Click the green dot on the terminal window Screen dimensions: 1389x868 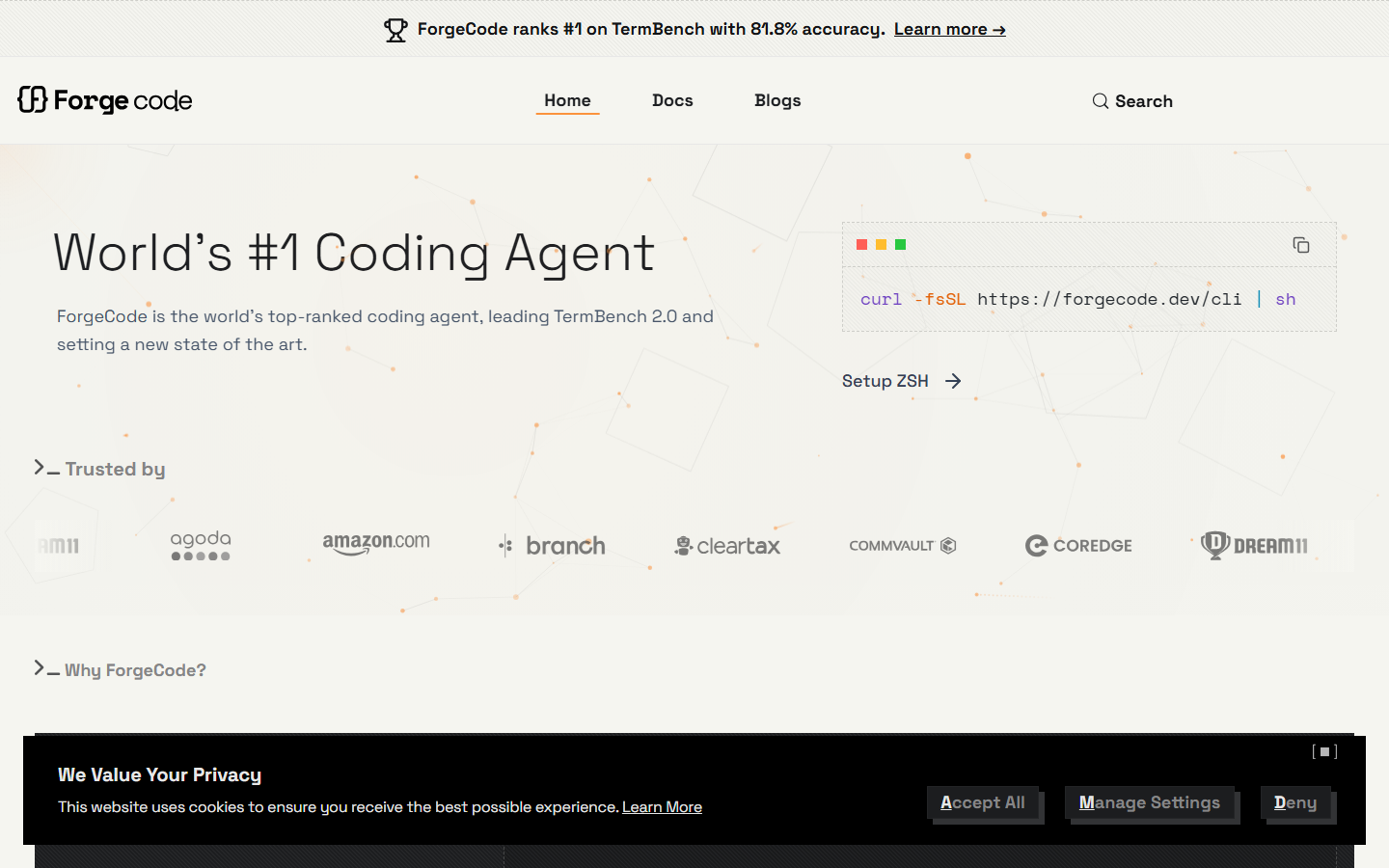[x=900, y=244]
